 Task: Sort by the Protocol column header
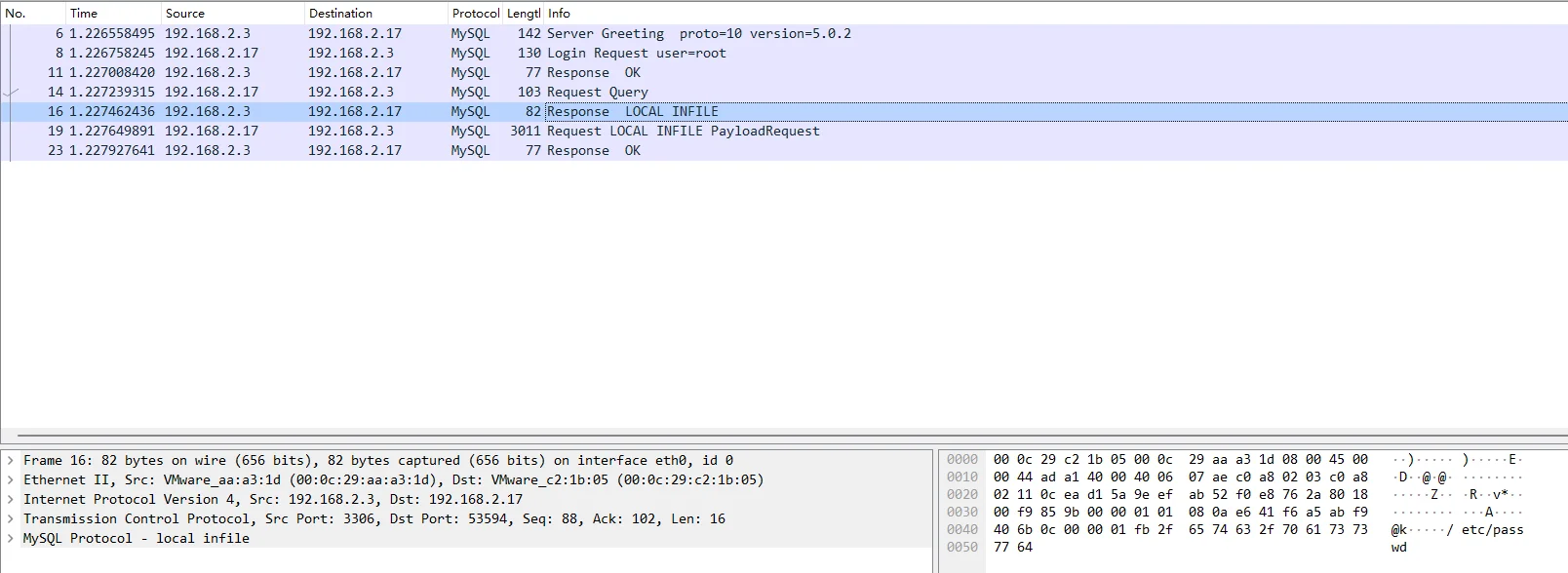click(x=475, y=14)
